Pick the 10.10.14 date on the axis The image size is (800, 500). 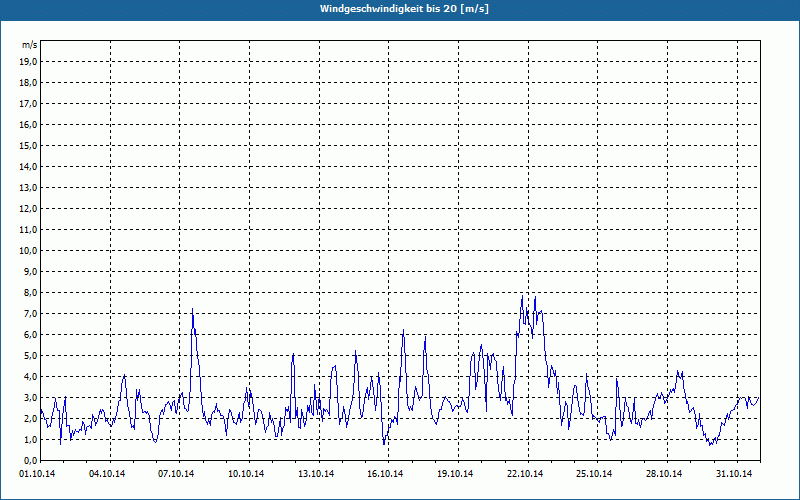[247, 474]
